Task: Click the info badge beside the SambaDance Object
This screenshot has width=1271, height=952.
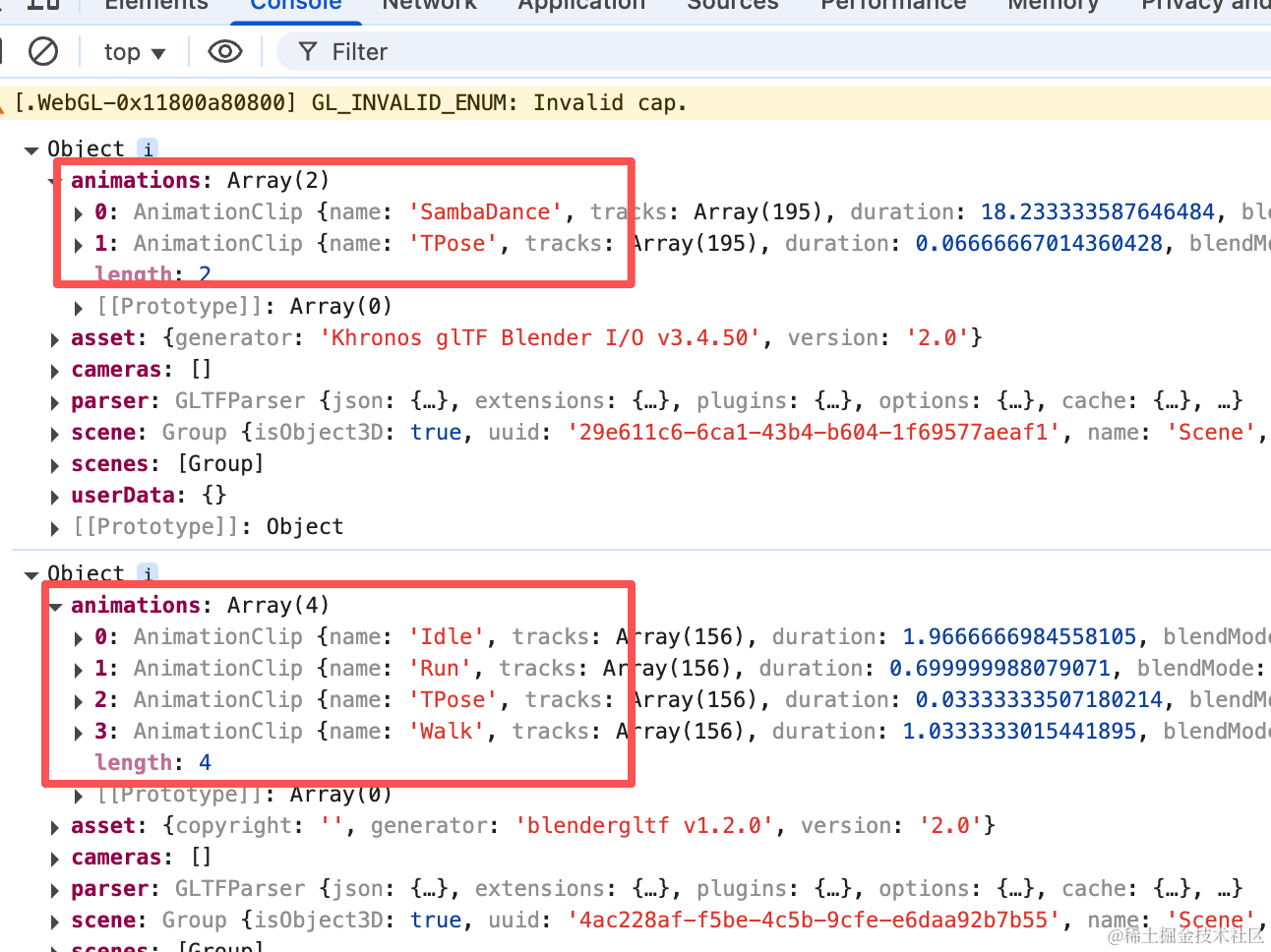Action: [x=148, y=149]
